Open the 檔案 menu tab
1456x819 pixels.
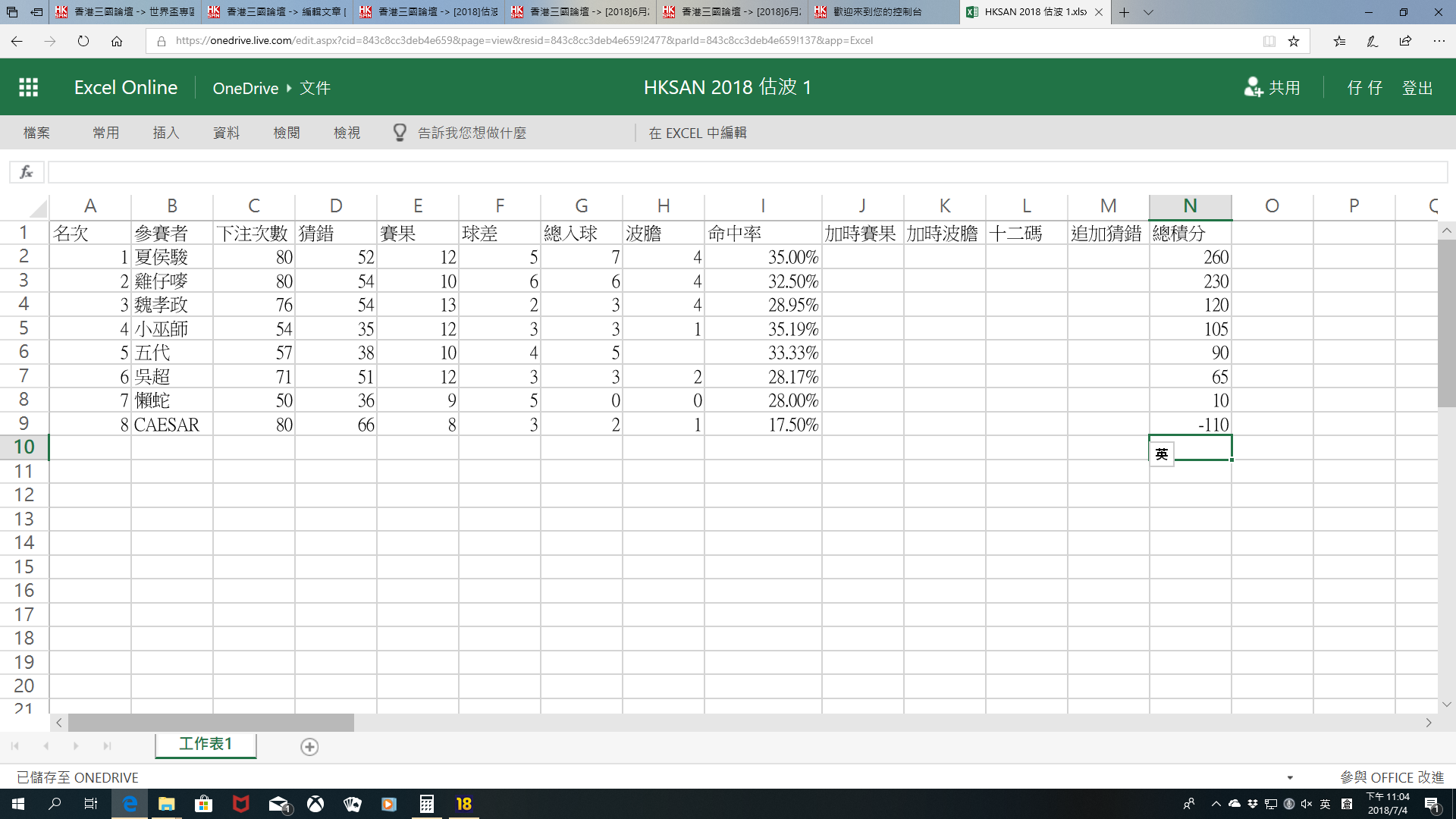coord(36,133)
